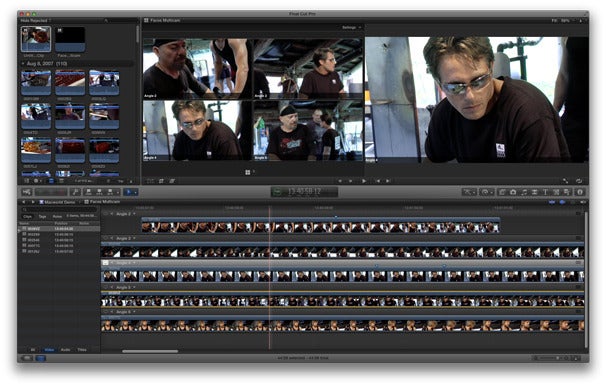This screenshot has height=386, width=606.
Task: Switch to Tags tab in timeline index
Action: 43,216
